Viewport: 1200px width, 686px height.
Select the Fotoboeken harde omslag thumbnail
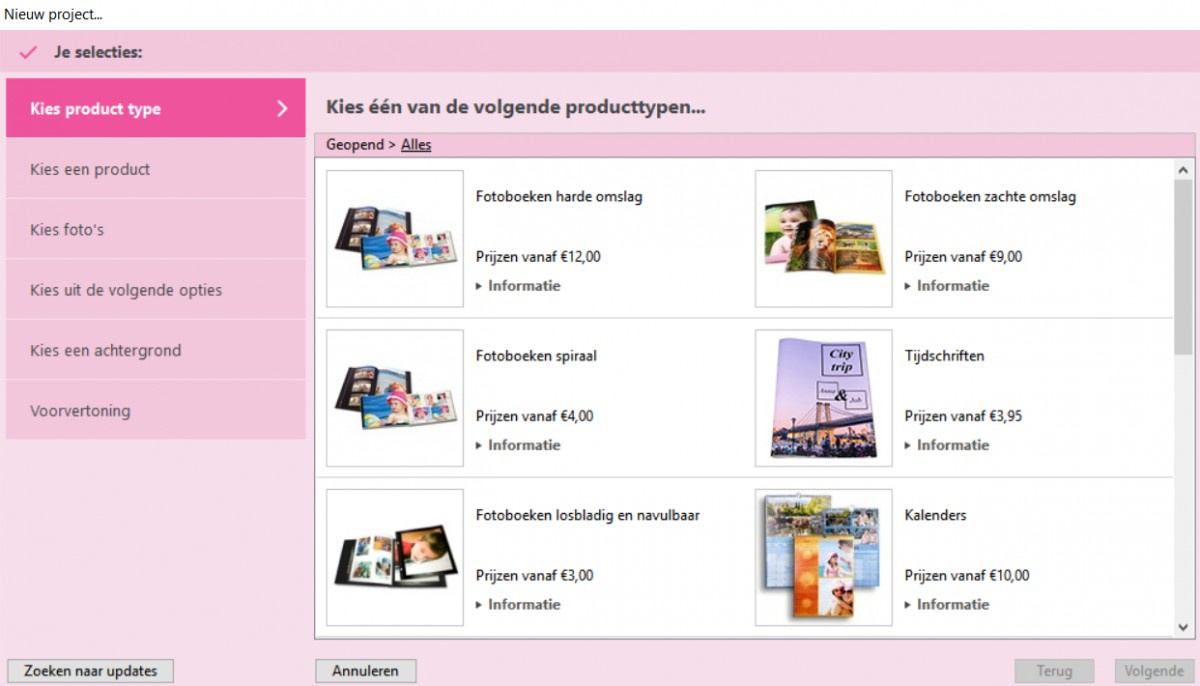pos(395,238)
